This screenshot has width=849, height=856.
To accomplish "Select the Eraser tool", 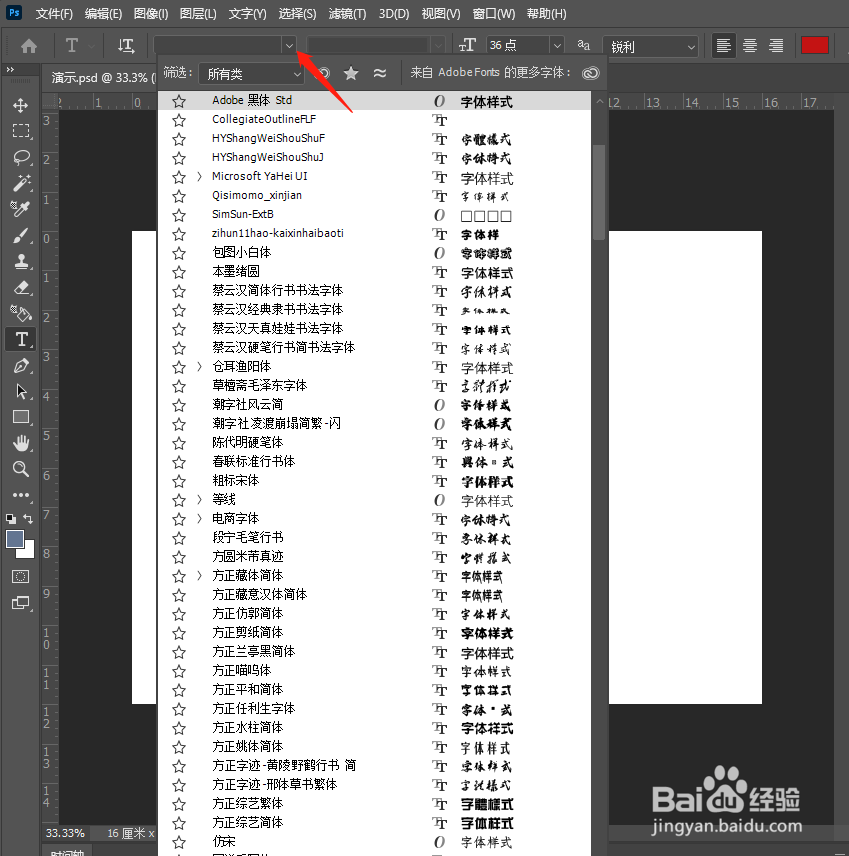I will (21, 287).
